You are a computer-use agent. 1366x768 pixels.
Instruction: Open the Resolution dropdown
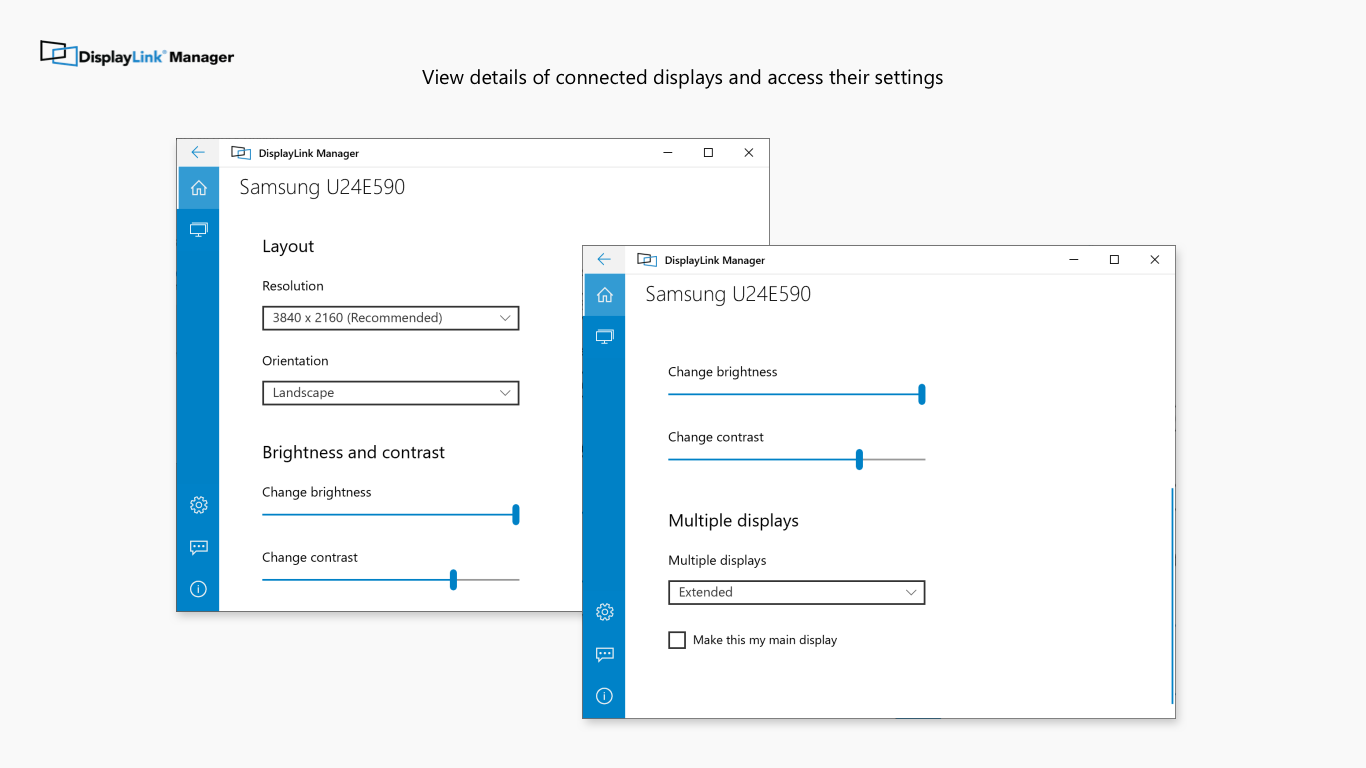click(390, 318)
